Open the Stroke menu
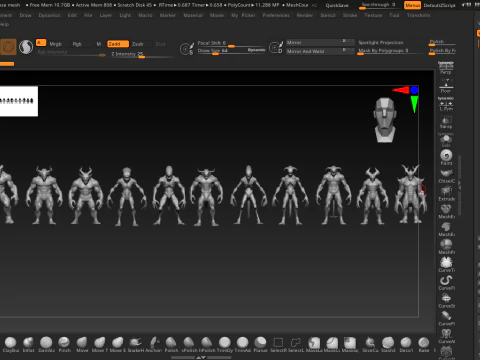The image size is (480, 360). tap(350, 15)
